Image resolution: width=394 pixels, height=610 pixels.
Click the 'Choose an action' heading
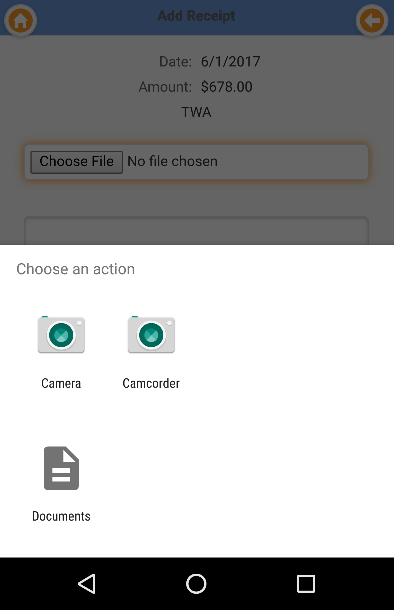[x=75, y=269]
